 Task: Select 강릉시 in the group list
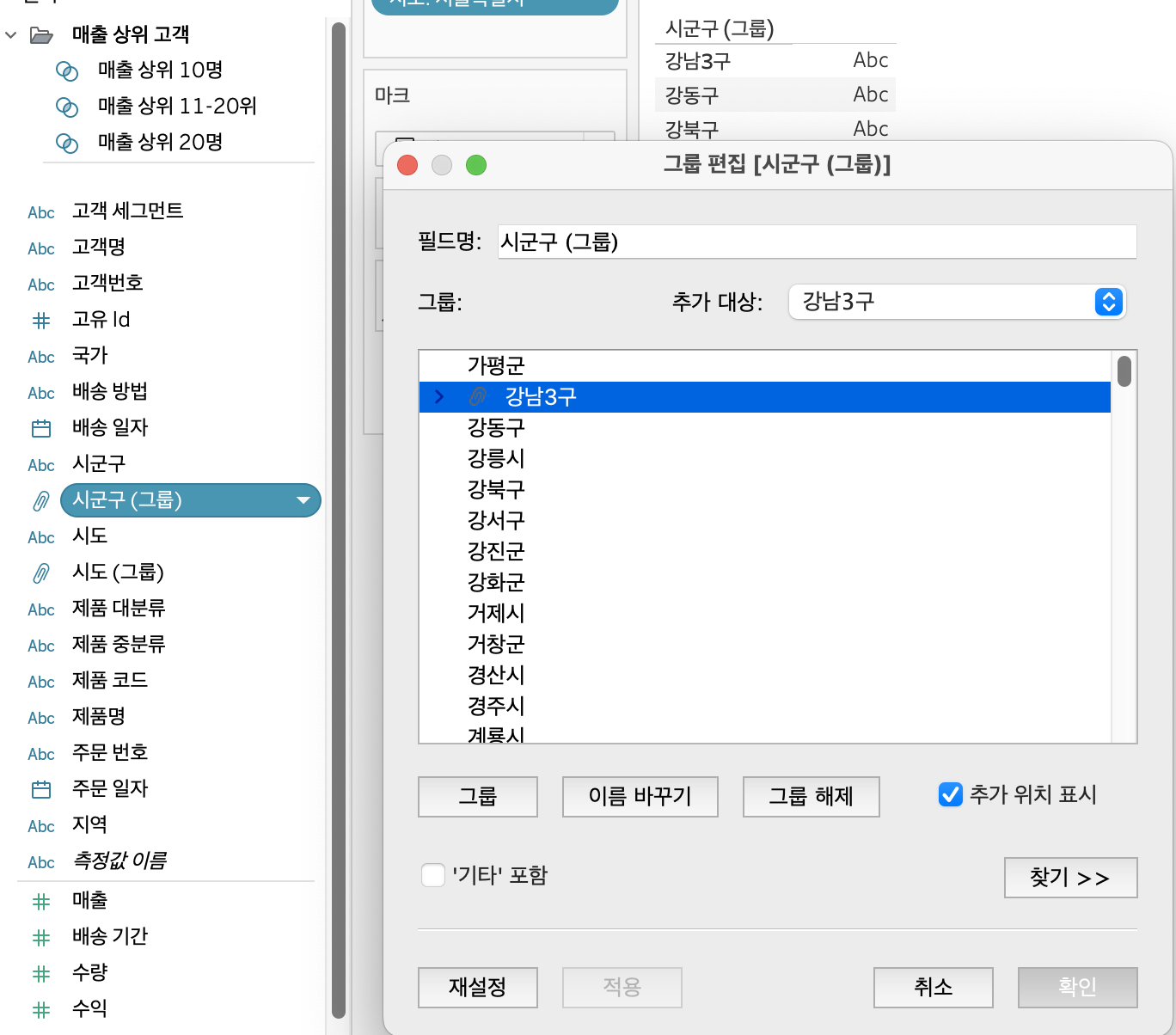tap(765, 458)
